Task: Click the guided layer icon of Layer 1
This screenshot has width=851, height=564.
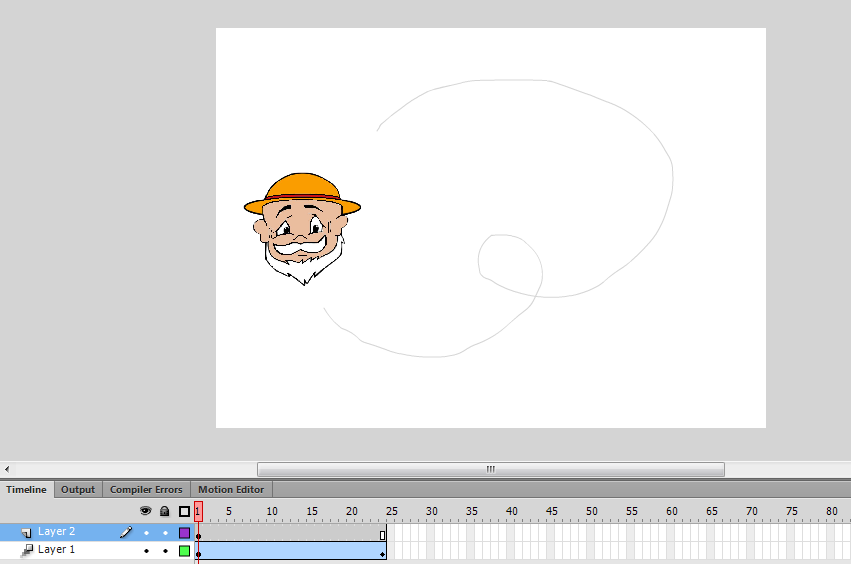Action: click(x=27, y=550)
